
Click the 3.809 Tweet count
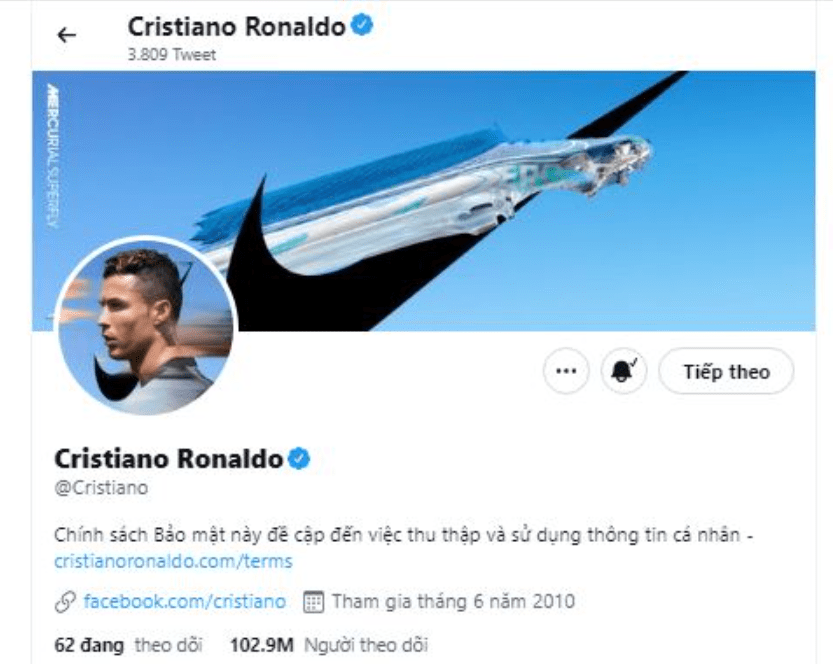171,55
